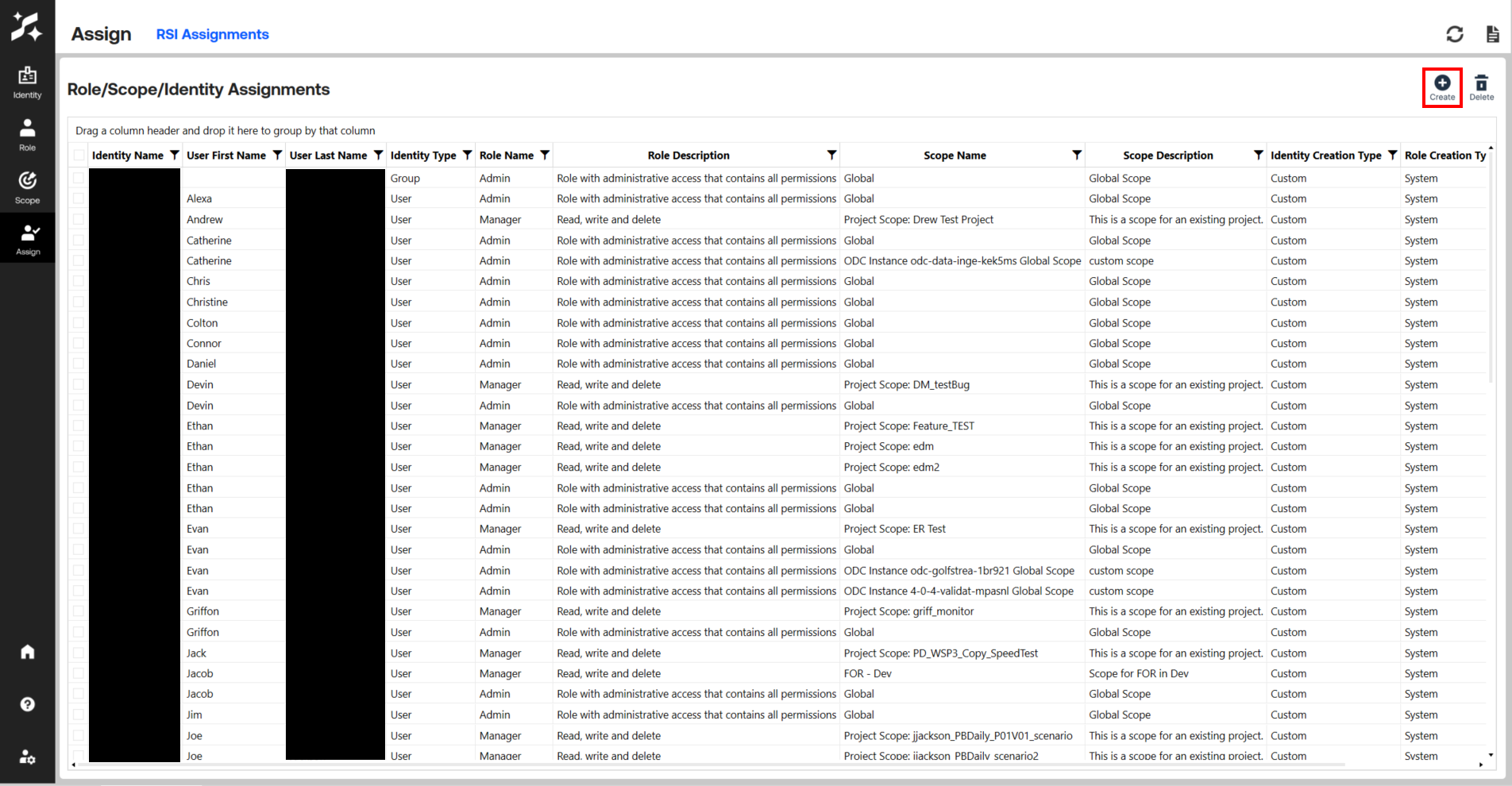Image resolution: width=1512 pixels, height=786 pixels.
Task: Go to the Role section in the sidebar
Action: tap(27, 135)
